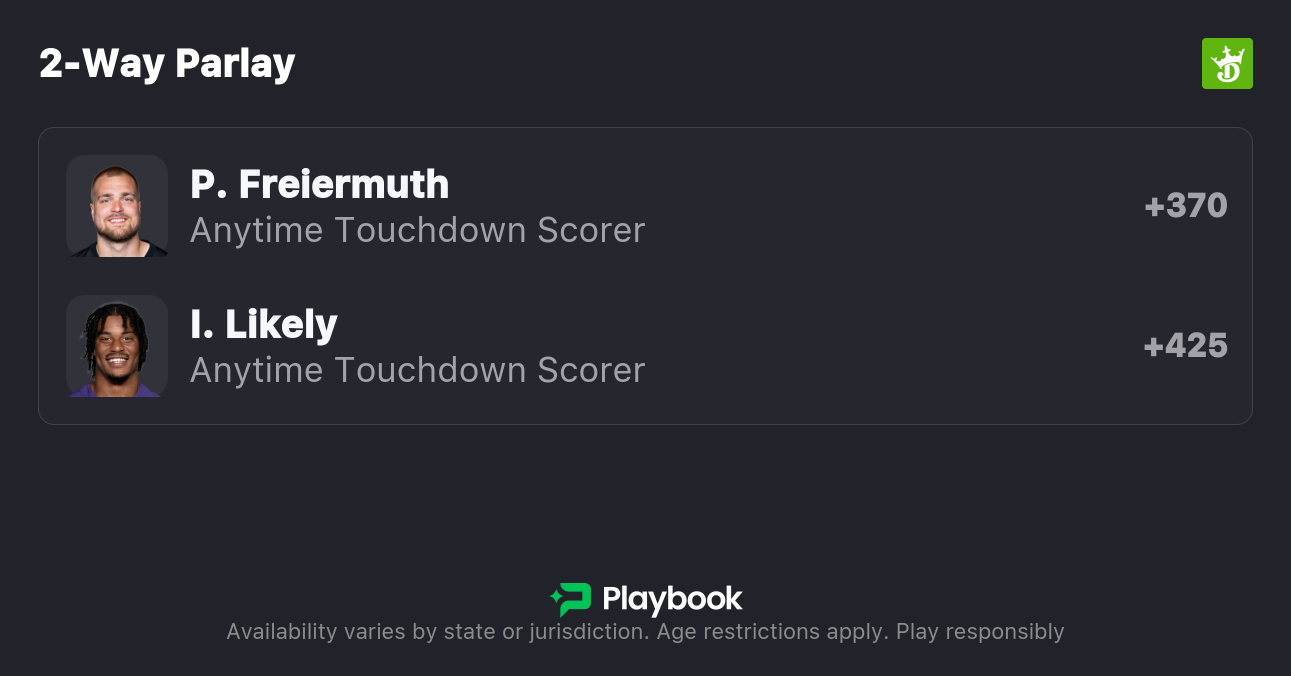Click Likely's Anytime Touchdown Scorer label
1291x676 pixels.
coord(417,370)
